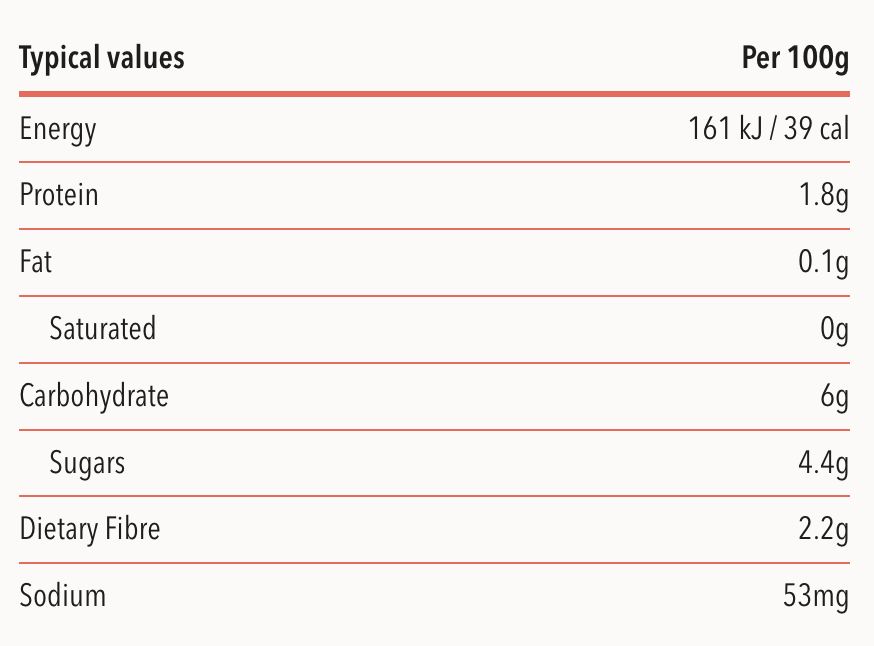Click the 2.2g dietary fibre value
This screenshot has width=874, height=646.
pos(823,529)
